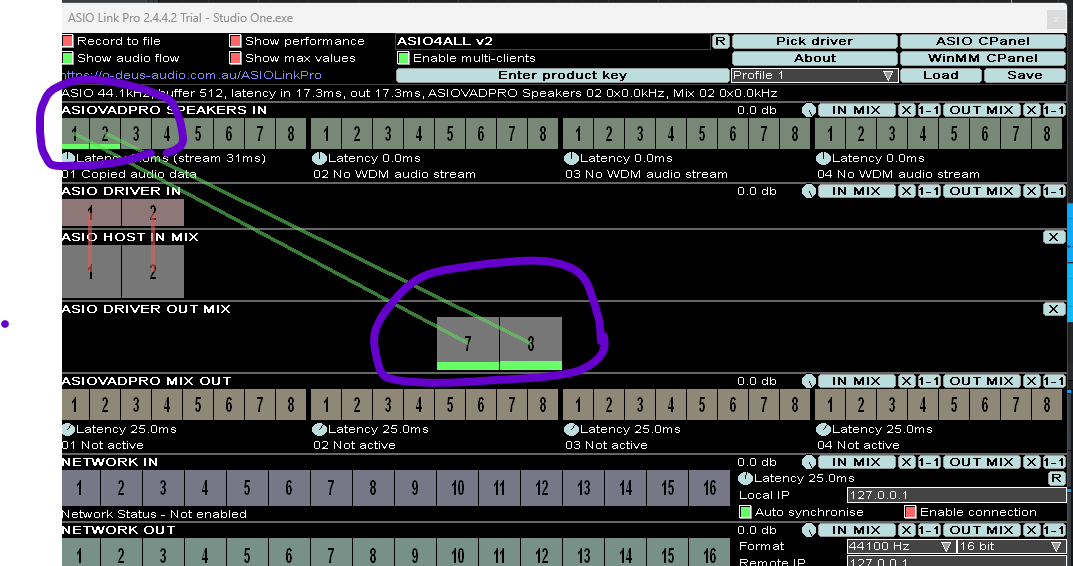
Task: Open the Profile 1 dropdown
Action: 814,75
